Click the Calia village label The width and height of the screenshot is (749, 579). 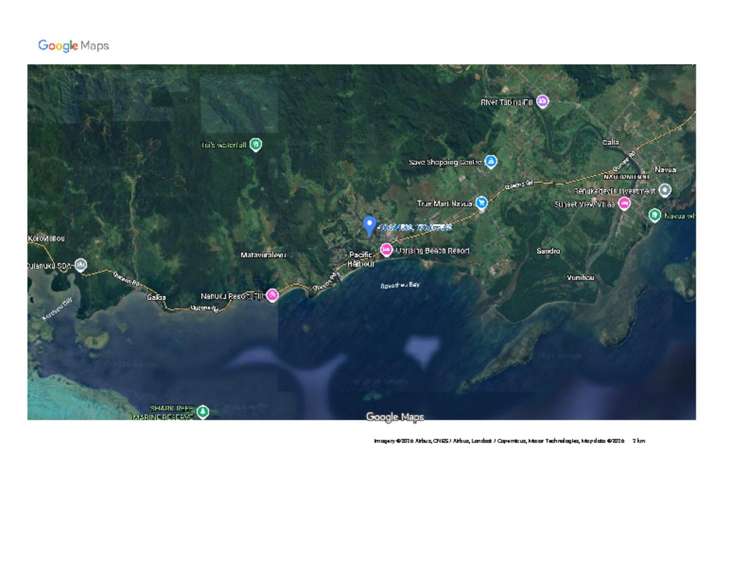pyautogui.click(x=610, y=142)
